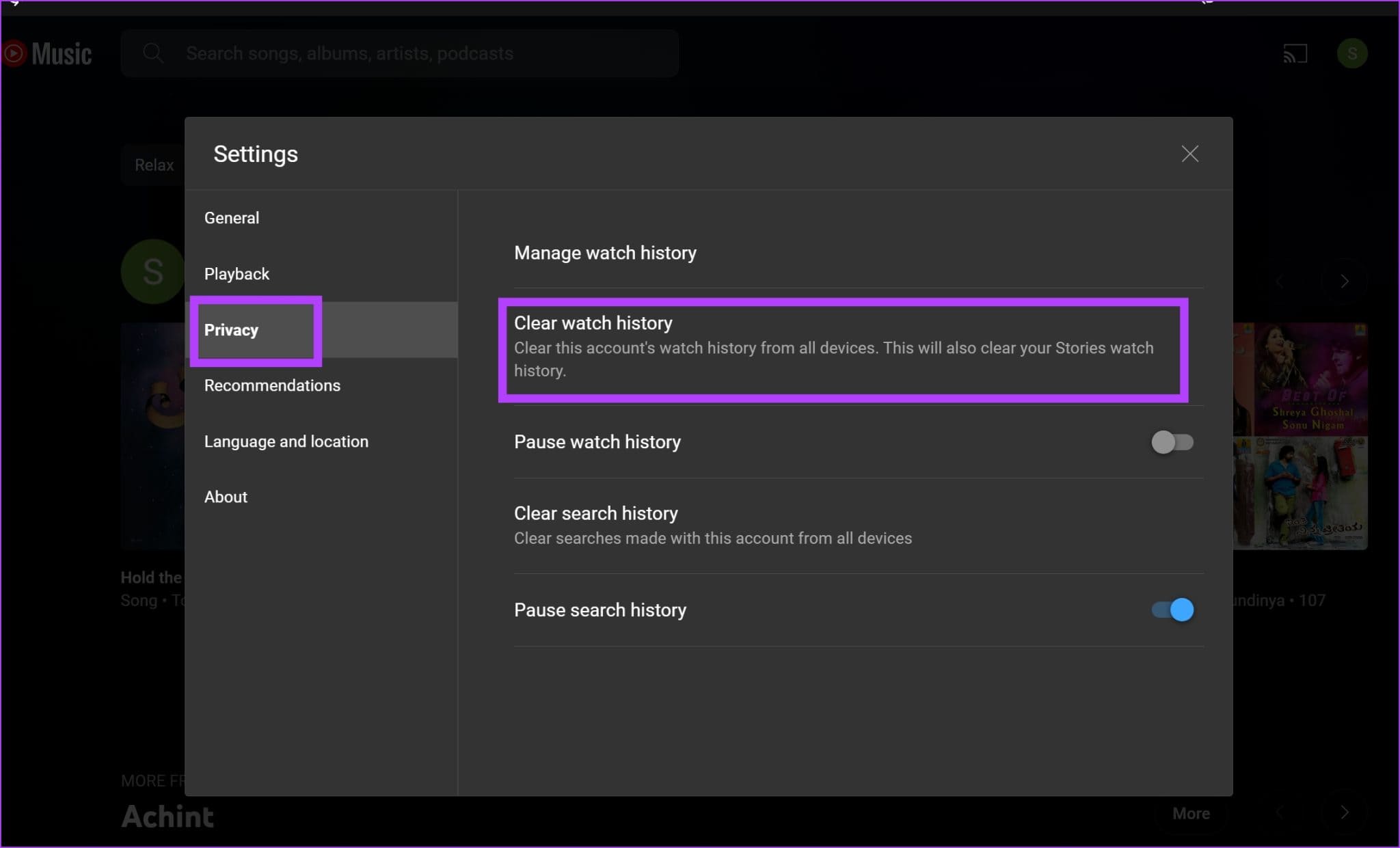The height and width of the screenshot is (848, 1400).
Task: Open the Recommendations settings tab
Action: tap(321, 385)
